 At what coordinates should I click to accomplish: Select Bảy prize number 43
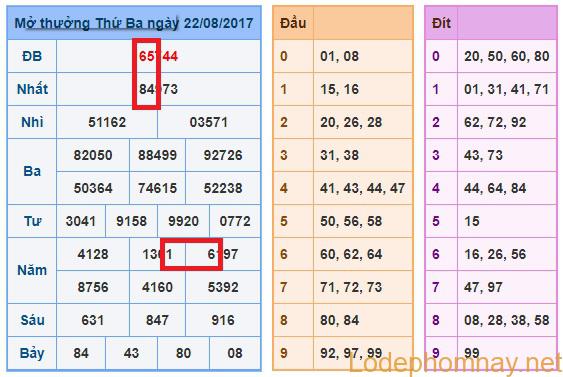(x=131, y=353)
